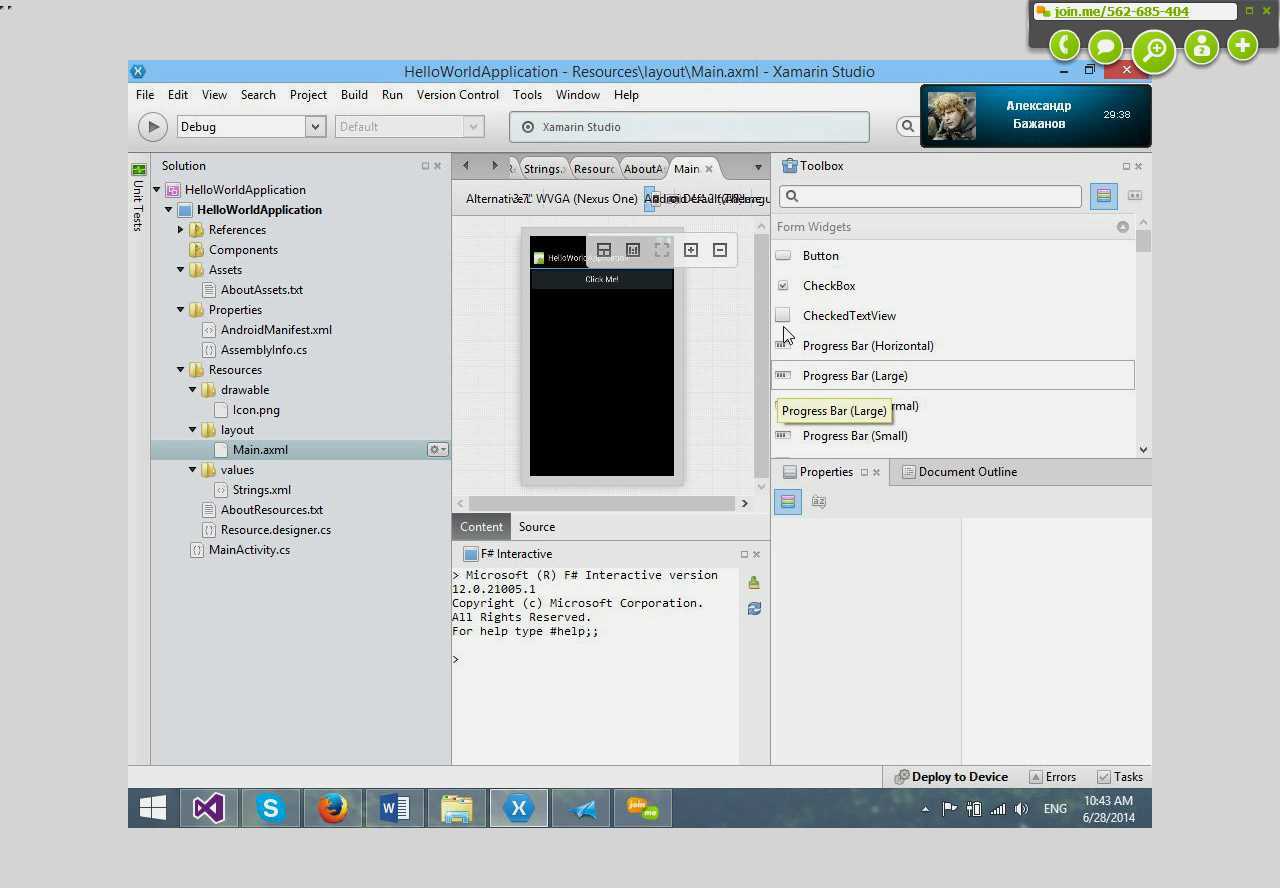The width and height of the screenshot is (1280, 888).
Task: Click the reset icon in F# Interactive
Action: point(754,608)
